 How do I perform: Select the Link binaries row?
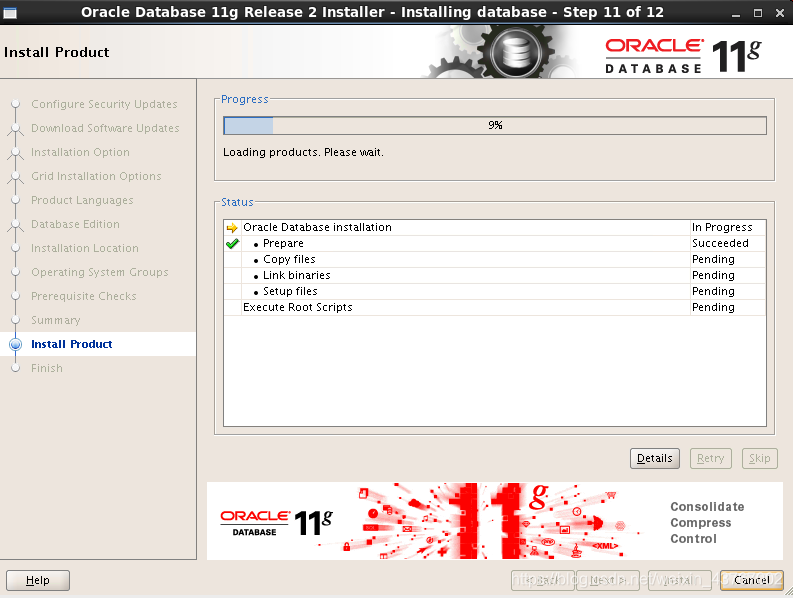[x=495, y=275]
